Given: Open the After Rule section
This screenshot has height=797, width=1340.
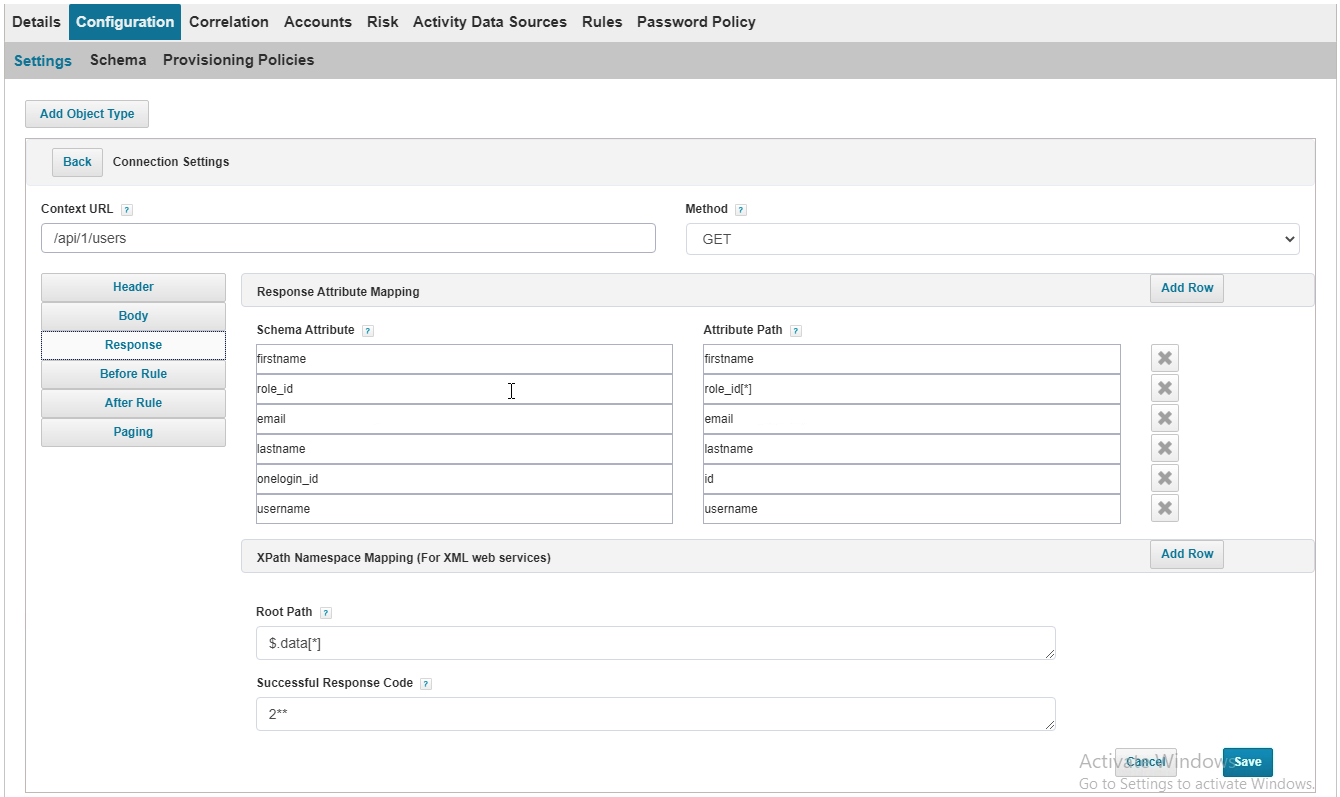Looking at the screenshot, I should (133, 403).
